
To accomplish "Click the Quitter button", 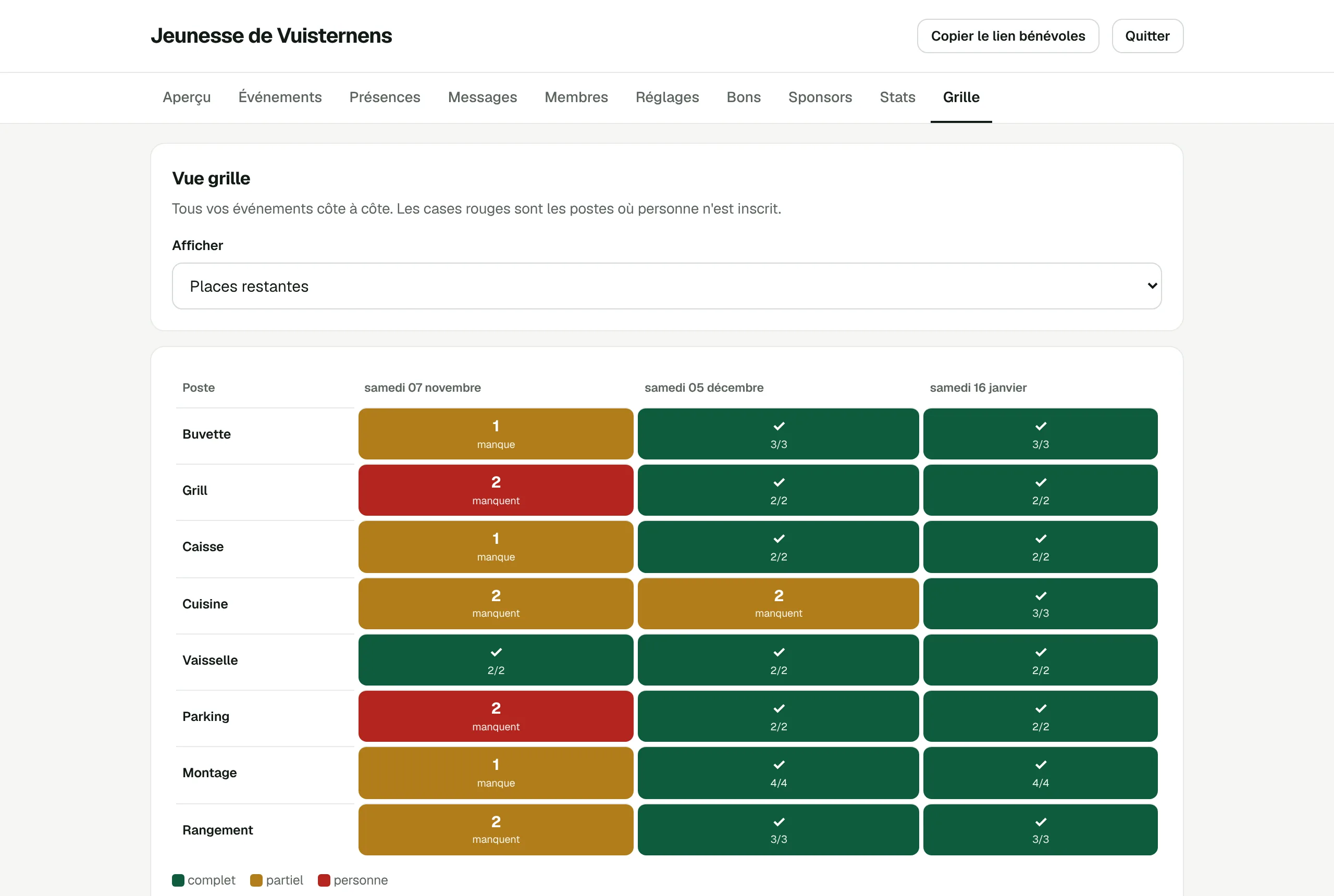I will [1147, 36].
